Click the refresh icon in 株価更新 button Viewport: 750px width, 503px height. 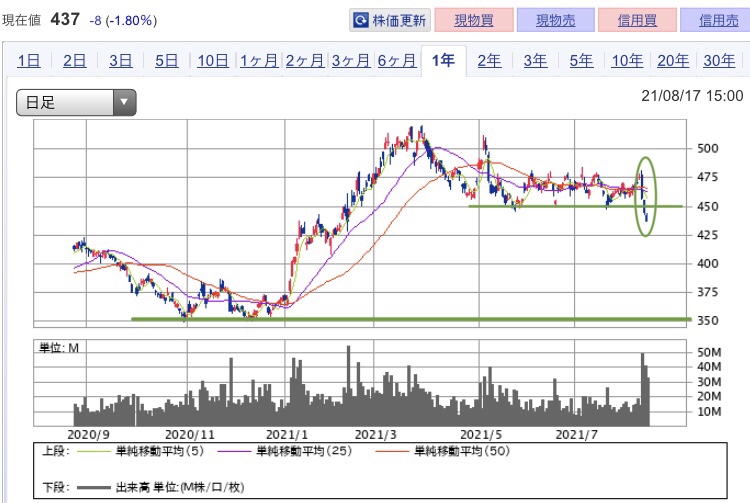(360, 20)
